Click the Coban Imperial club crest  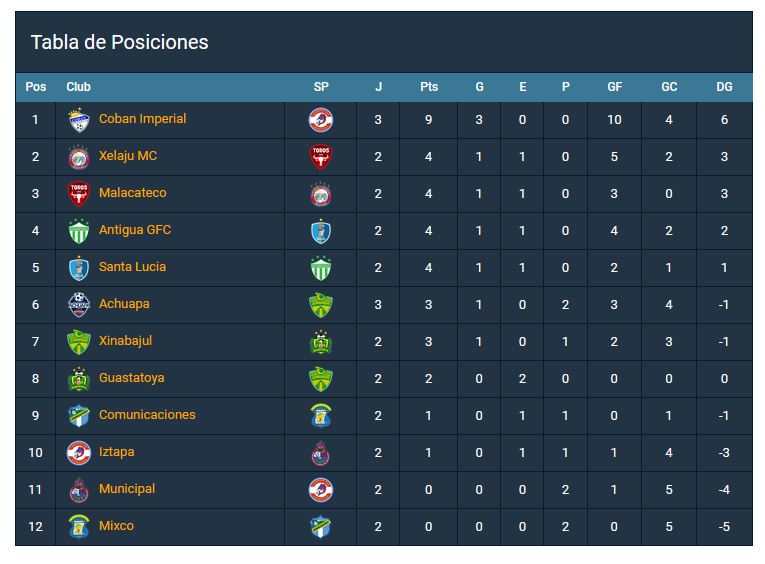point(79,120)
